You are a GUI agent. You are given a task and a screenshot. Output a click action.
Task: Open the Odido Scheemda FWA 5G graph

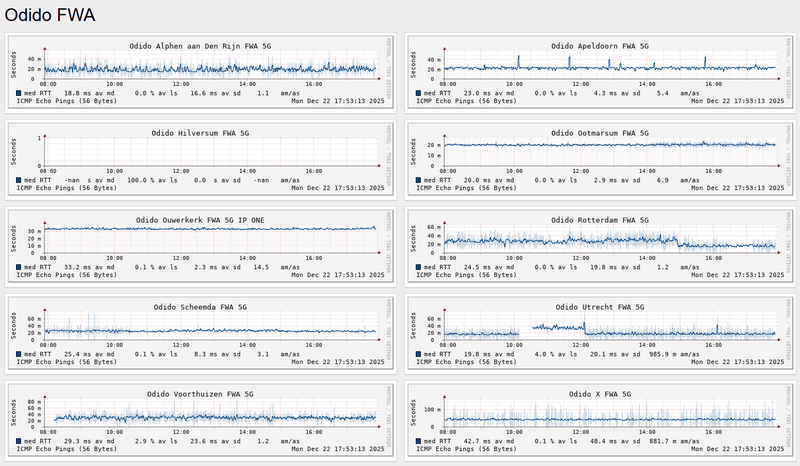pyautogui.click(x=201, y=334)
